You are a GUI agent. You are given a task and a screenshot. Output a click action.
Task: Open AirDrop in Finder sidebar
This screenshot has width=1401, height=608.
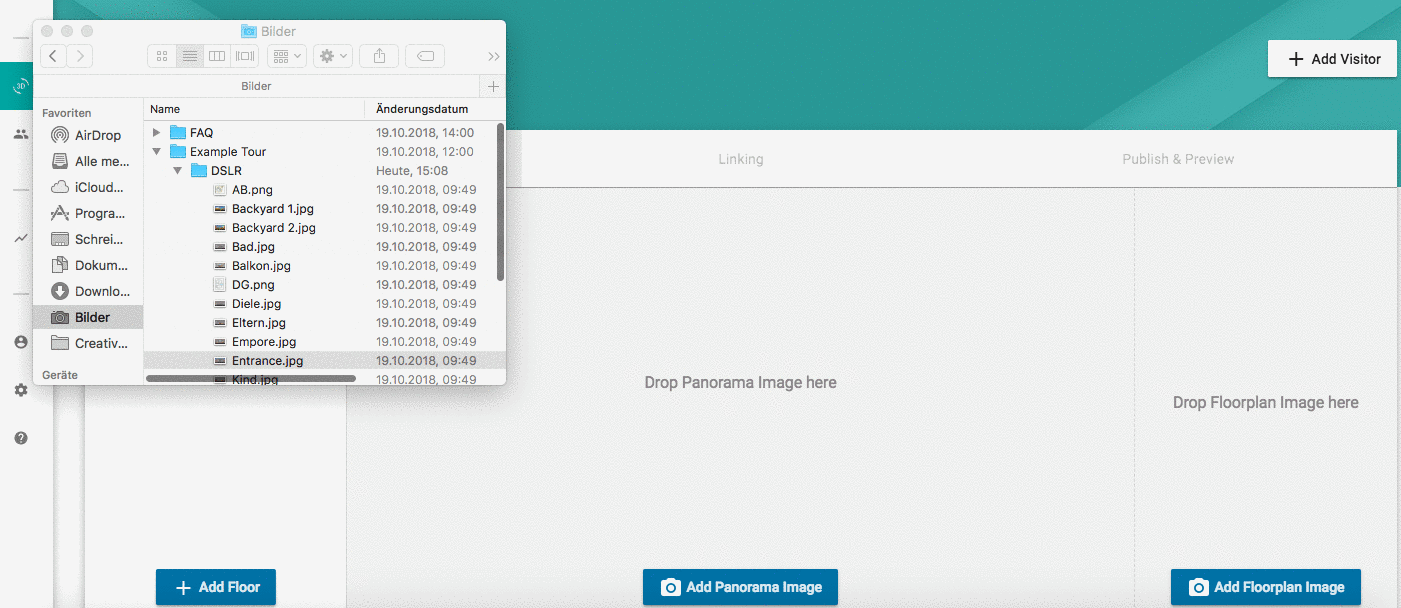tap(88, 135)
